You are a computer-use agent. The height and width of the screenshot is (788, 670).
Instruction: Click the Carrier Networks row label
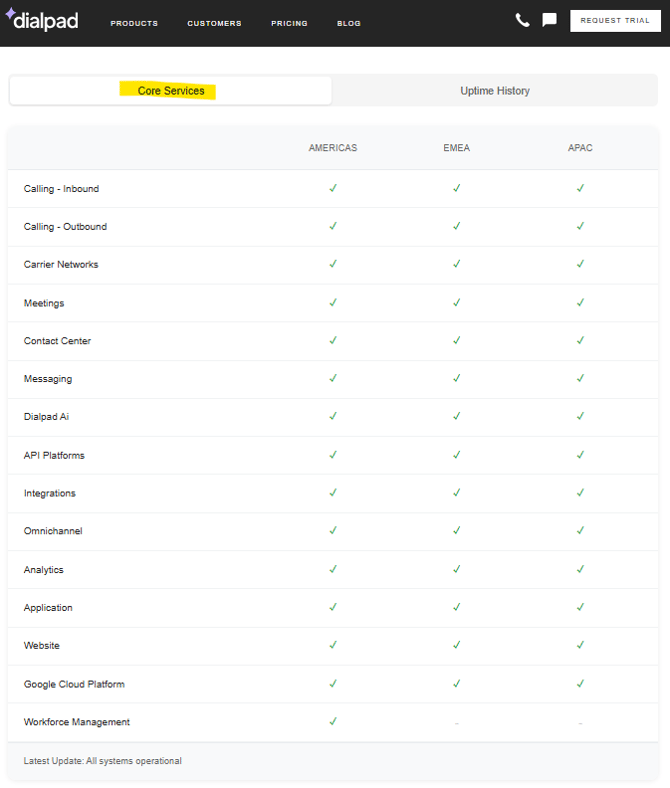pyautogui.click(x=61, y=265)
